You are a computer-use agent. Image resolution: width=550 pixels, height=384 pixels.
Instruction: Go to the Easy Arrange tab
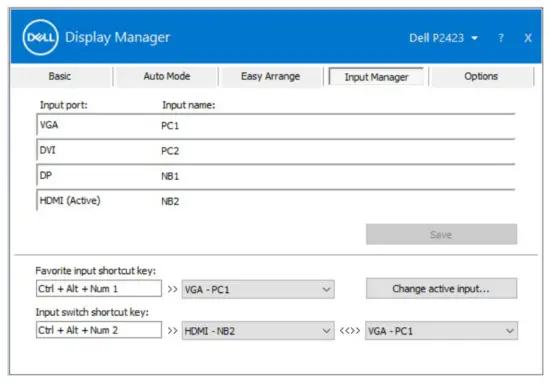click(270, 76)
